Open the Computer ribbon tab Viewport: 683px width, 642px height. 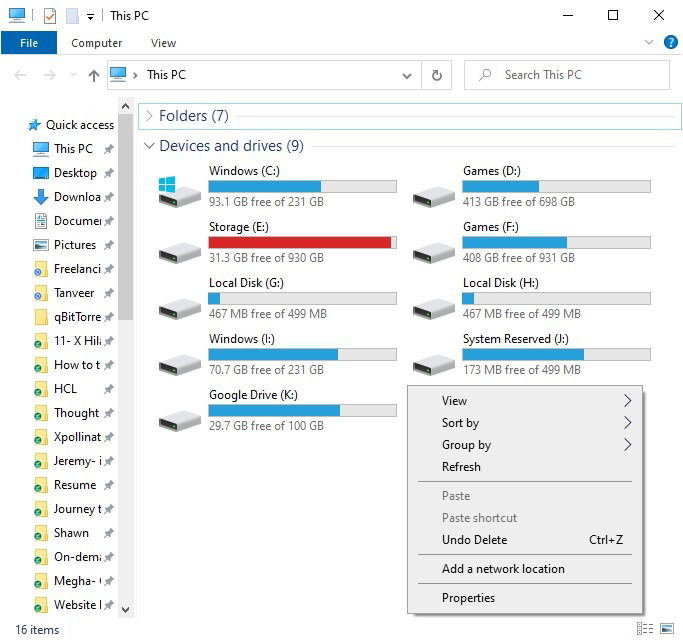coord(97,43)
